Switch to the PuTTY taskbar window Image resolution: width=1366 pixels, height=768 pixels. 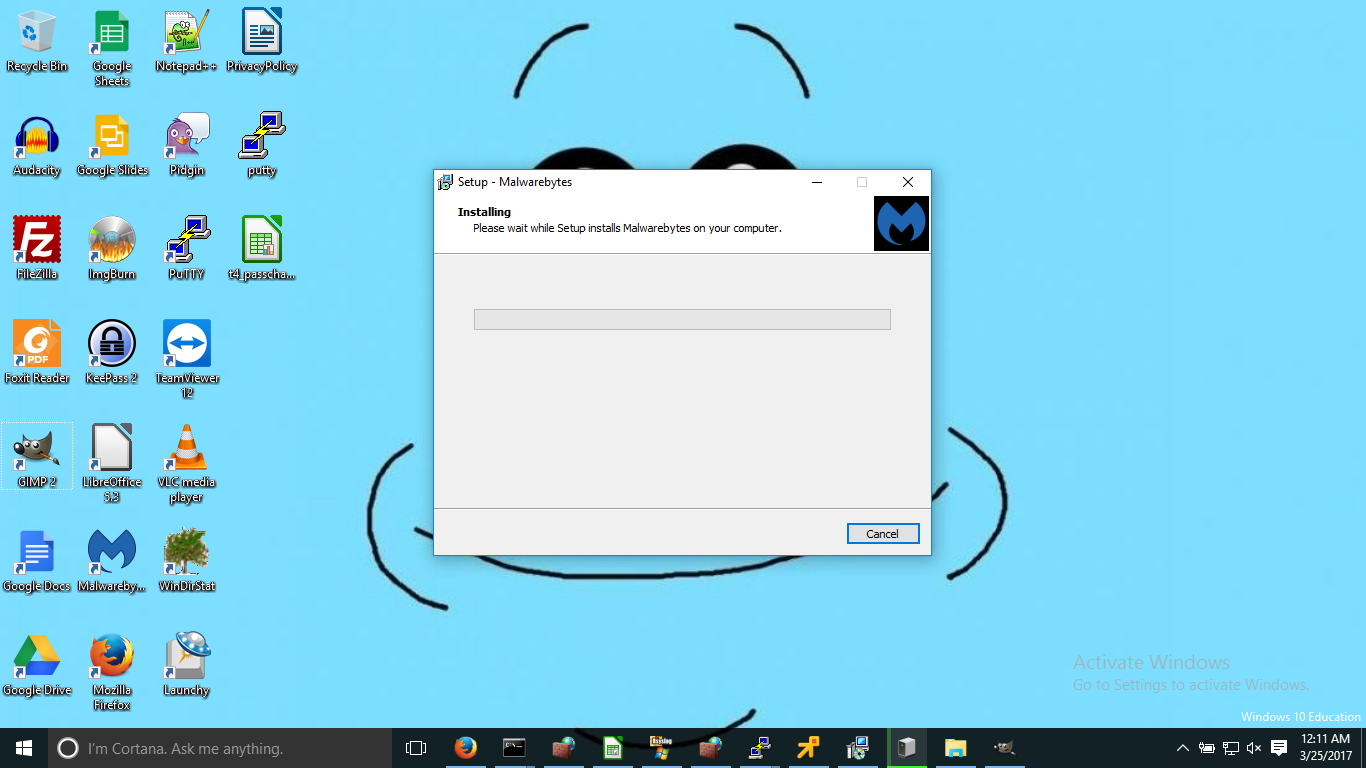click(x=759, y=748)
